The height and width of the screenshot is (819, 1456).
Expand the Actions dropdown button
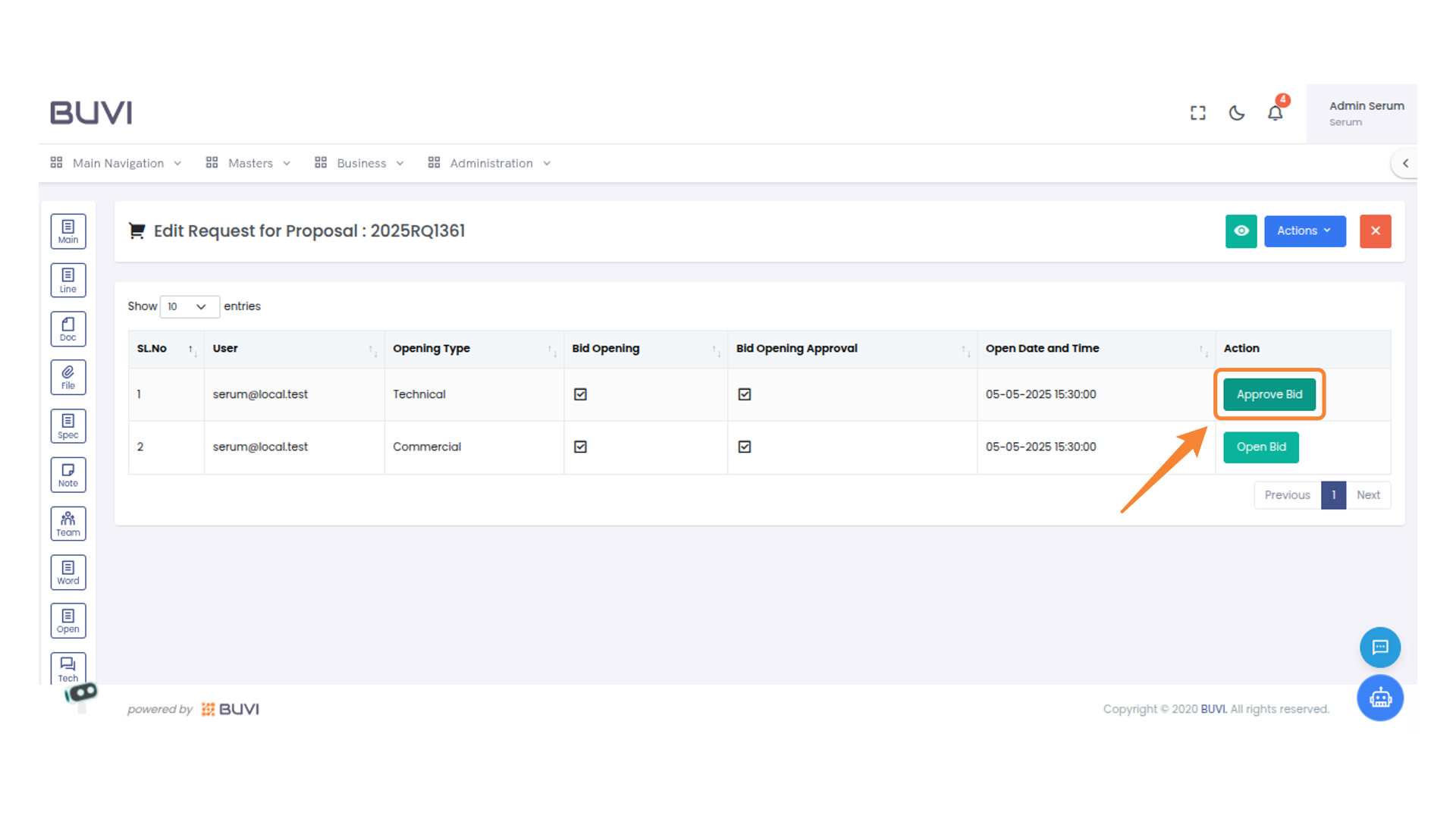pos(1304,231)
